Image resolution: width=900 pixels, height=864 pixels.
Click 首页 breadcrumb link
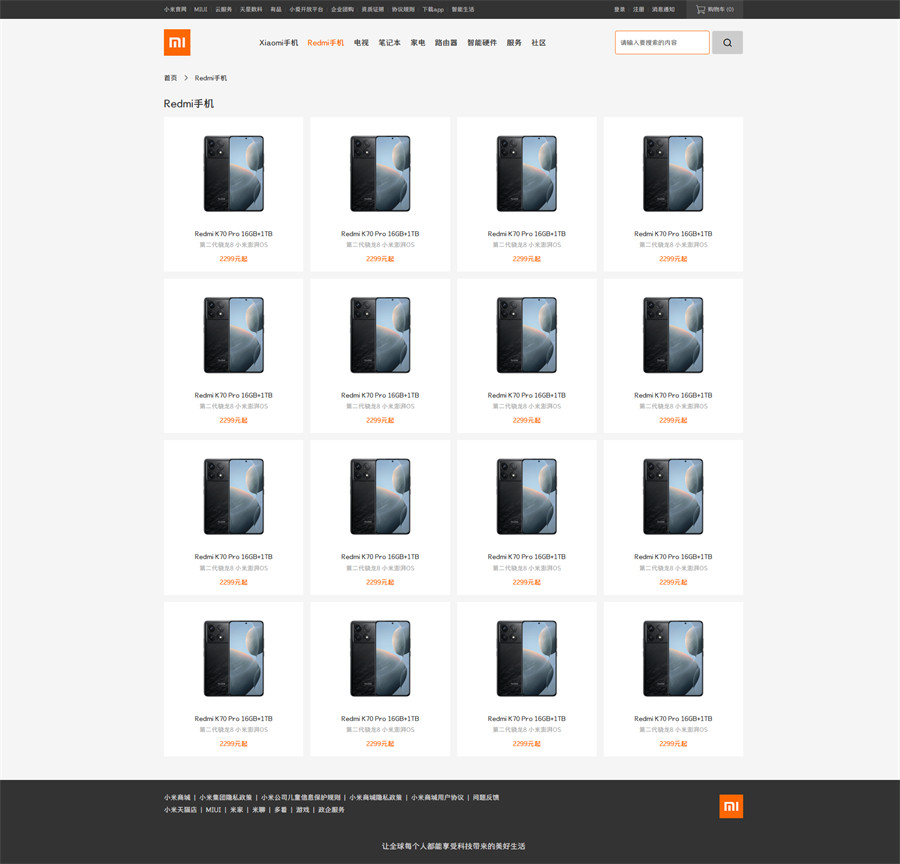pyautogui.click(x=170, y=78)
